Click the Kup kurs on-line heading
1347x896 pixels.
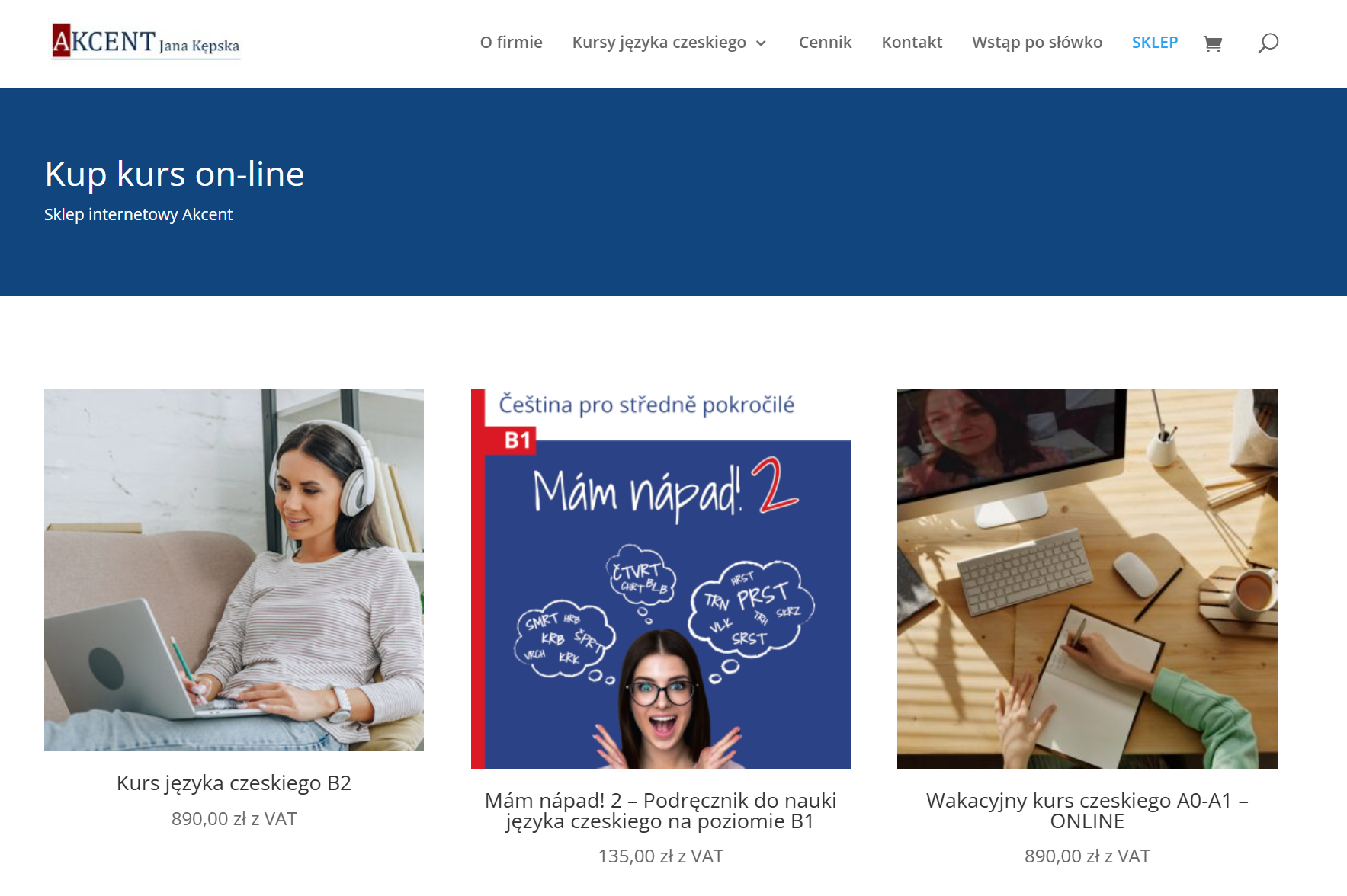click(x=175, y=174)
